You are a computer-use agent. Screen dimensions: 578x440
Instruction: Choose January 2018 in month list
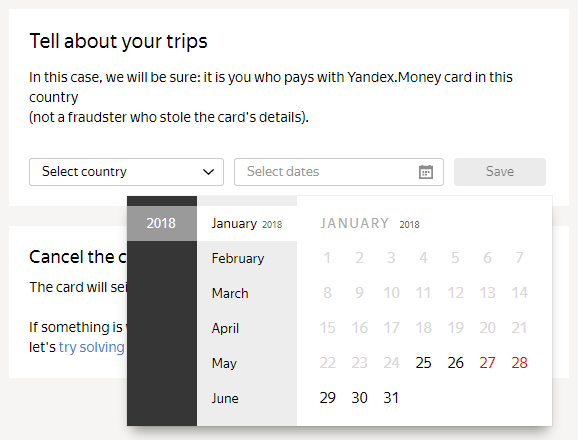coord(247,223)
